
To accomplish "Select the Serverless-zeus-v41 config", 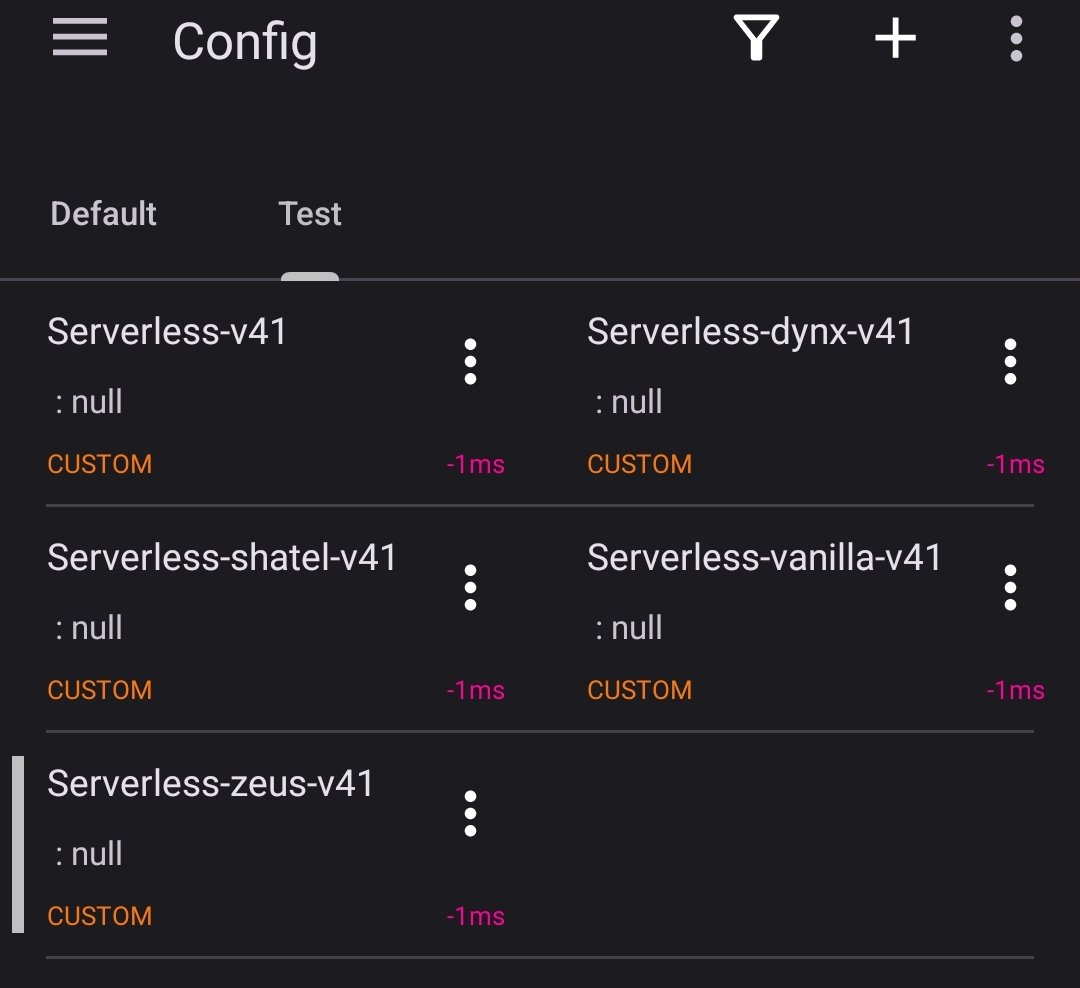I will coord(210,784).
